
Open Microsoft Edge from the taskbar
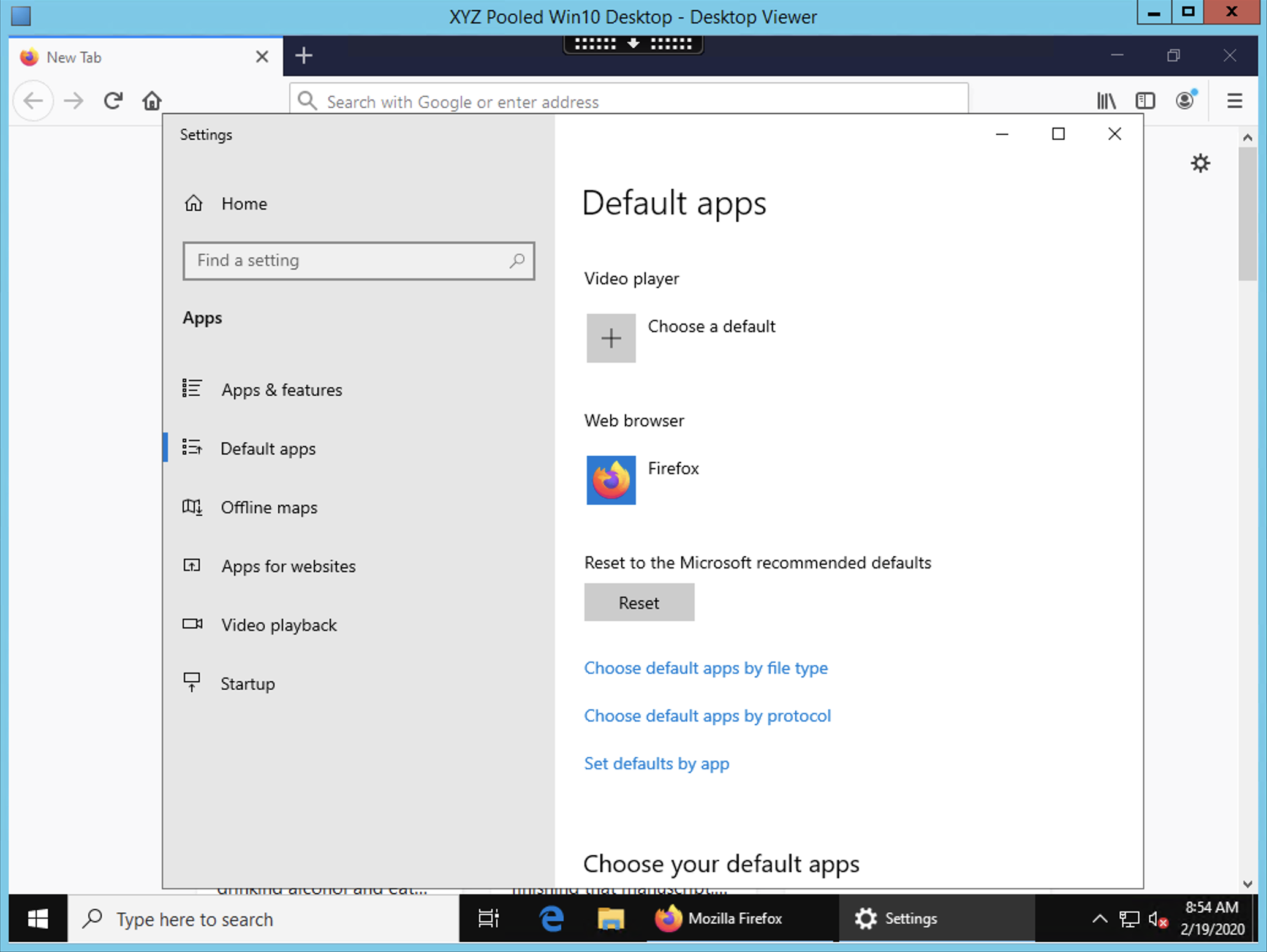pos(551,918)
